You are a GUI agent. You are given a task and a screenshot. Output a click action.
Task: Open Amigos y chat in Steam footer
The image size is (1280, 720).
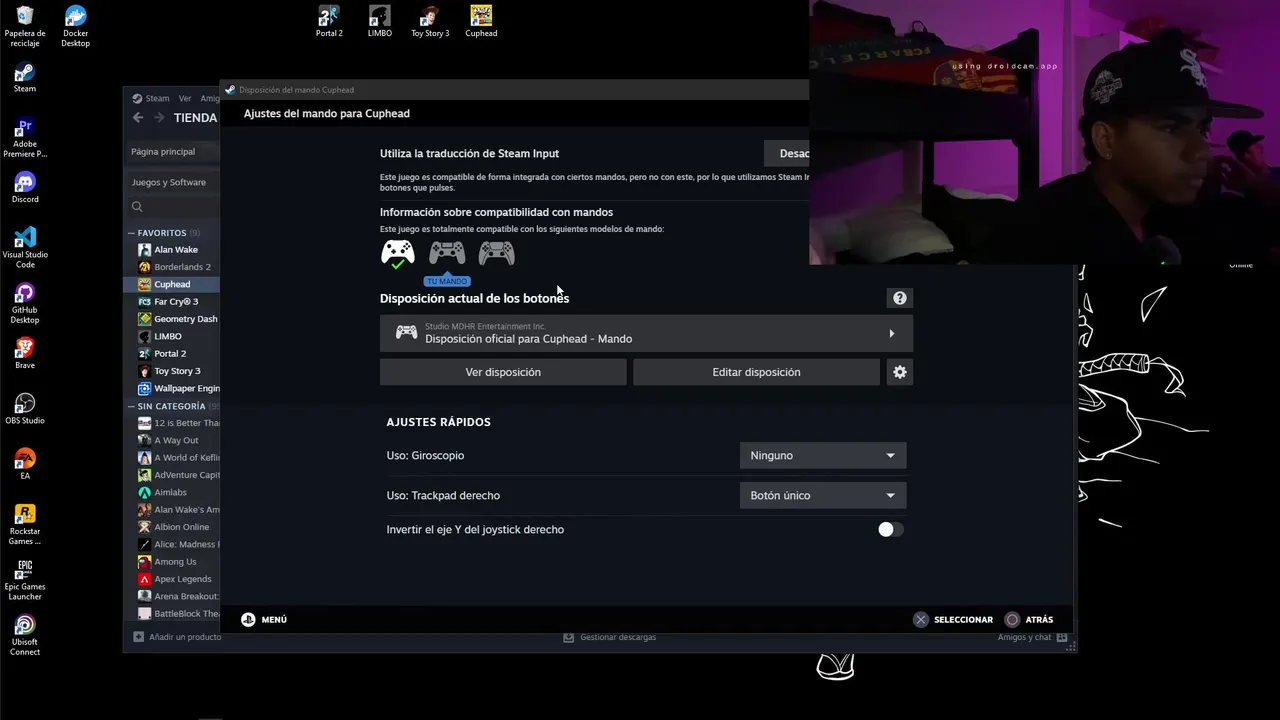coord(1032,637)
